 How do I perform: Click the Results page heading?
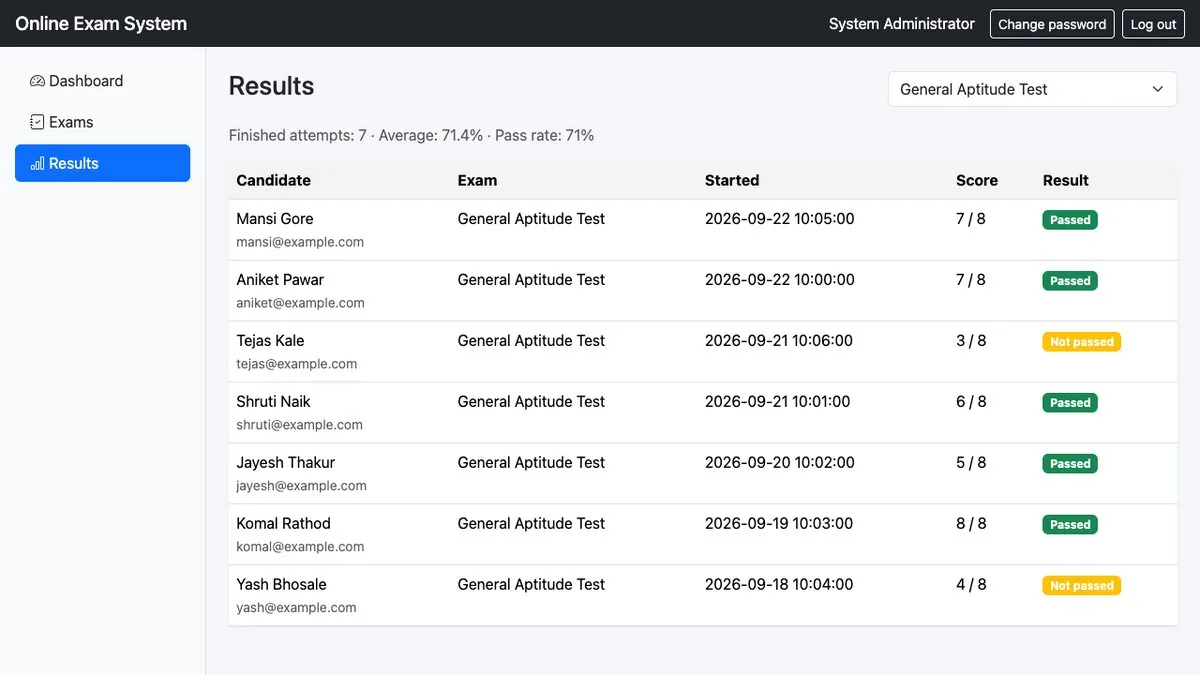pos(271,86)
